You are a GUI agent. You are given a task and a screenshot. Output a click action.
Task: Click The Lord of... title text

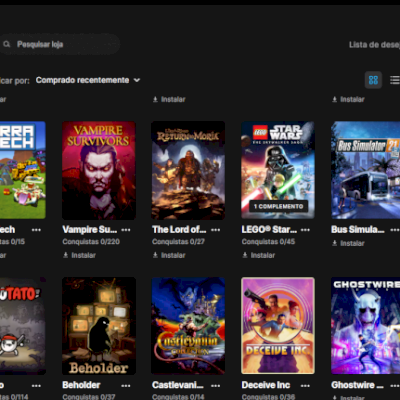point(179,230)
